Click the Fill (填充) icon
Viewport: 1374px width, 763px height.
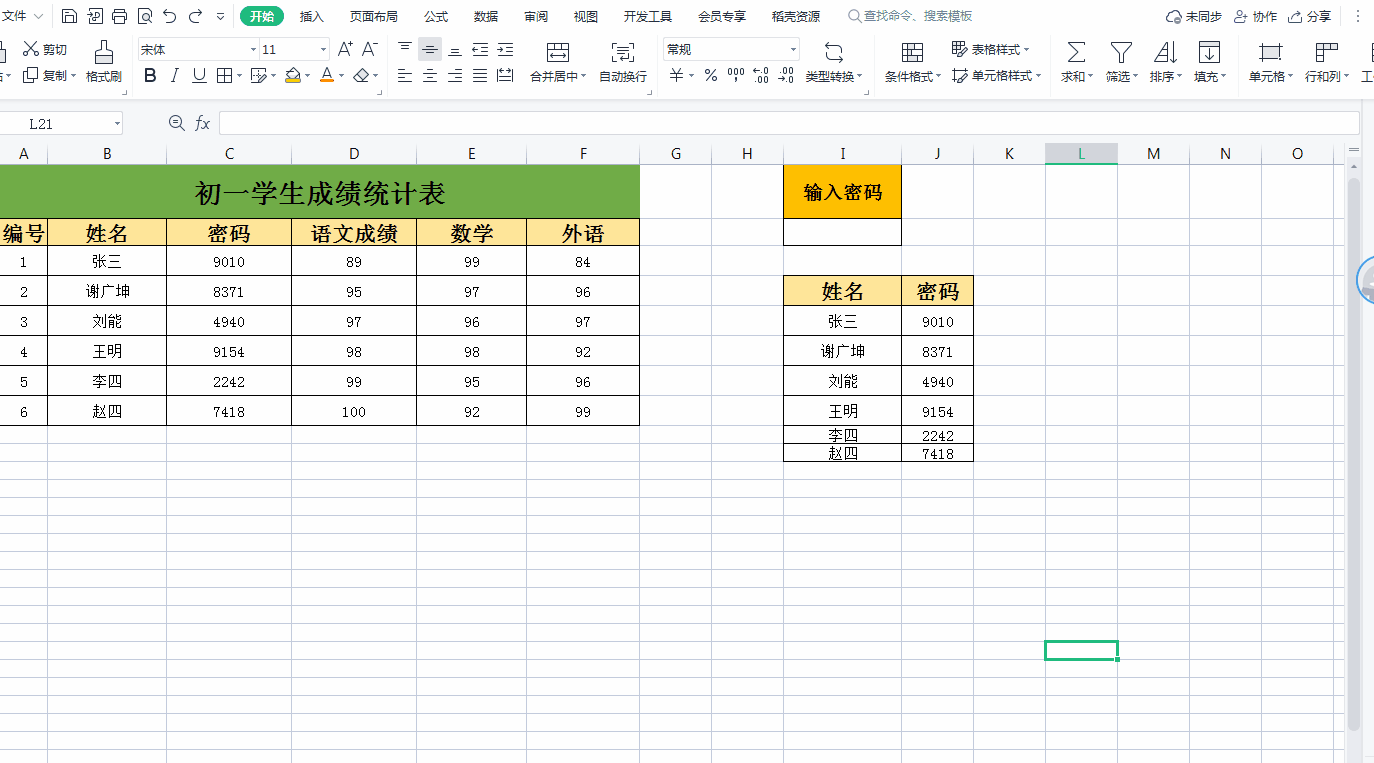pyautogui.click(x=1209, y=53)
